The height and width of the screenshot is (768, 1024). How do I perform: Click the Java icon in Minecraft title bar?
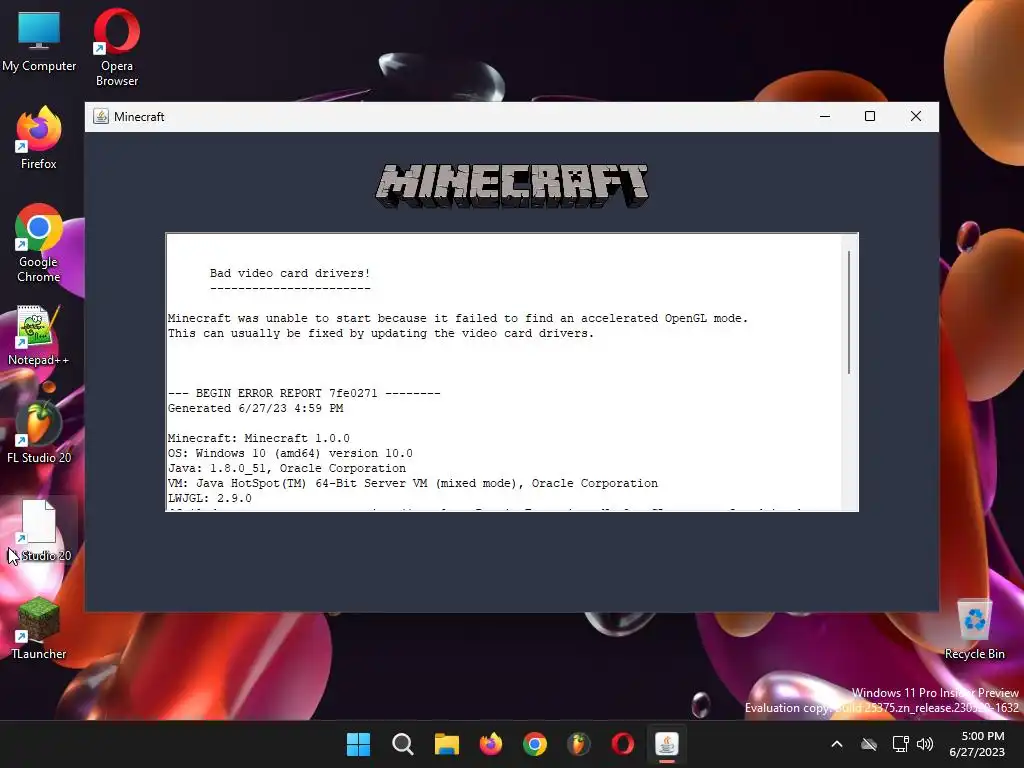(101, 116)
